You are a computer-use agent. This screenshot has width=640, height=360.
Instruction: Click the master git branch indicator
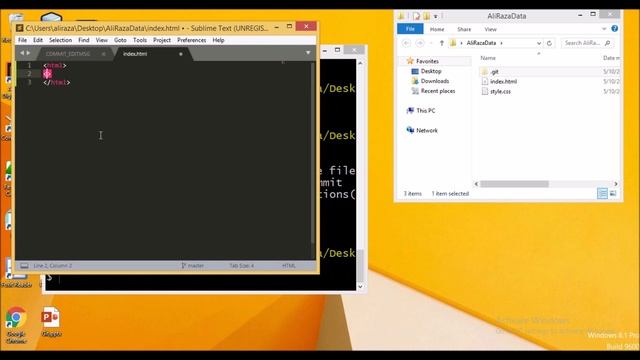coord(193,266)
